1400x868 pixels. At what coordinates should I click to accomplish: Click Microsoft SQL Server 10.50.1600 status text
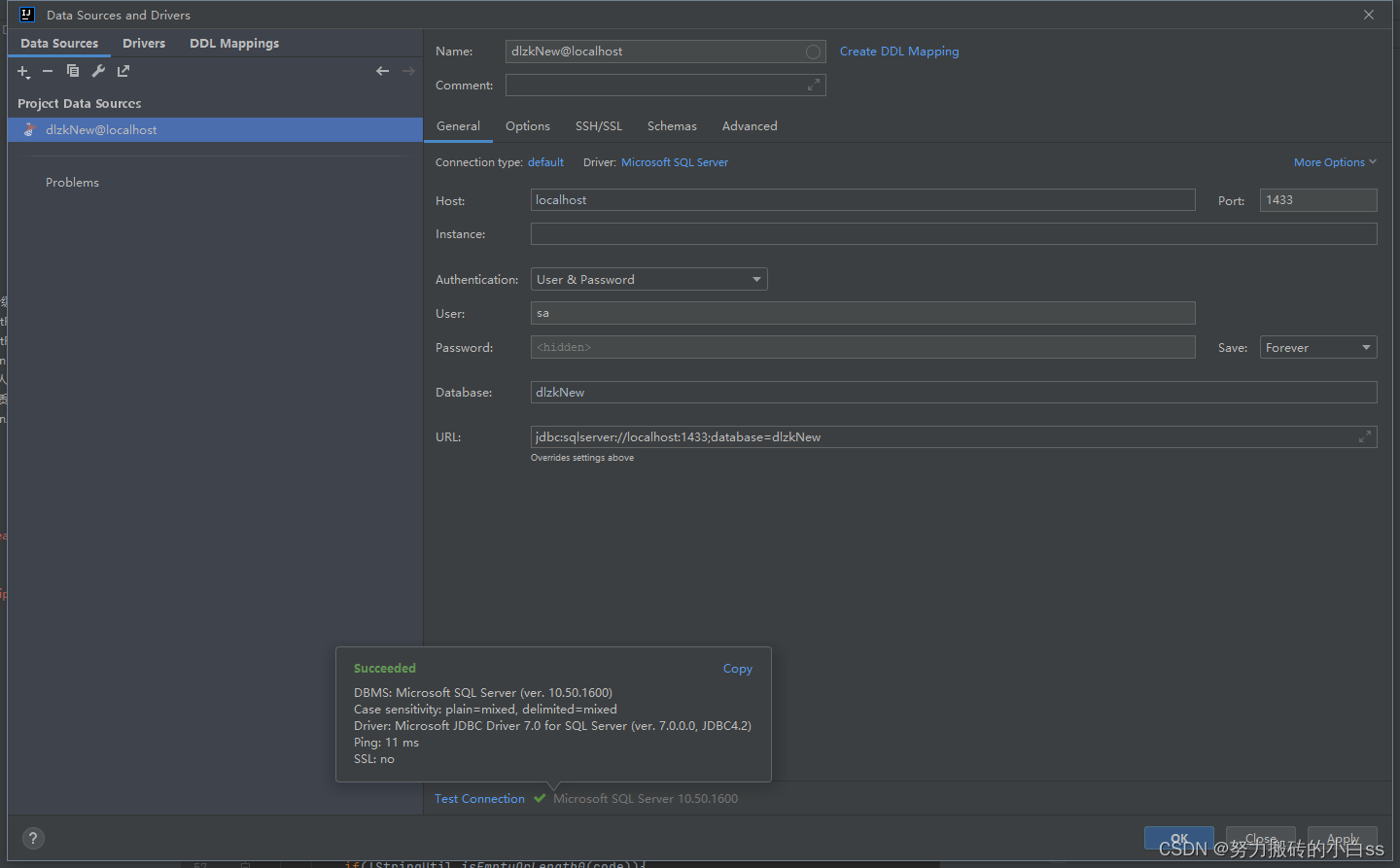click(646, 799)
